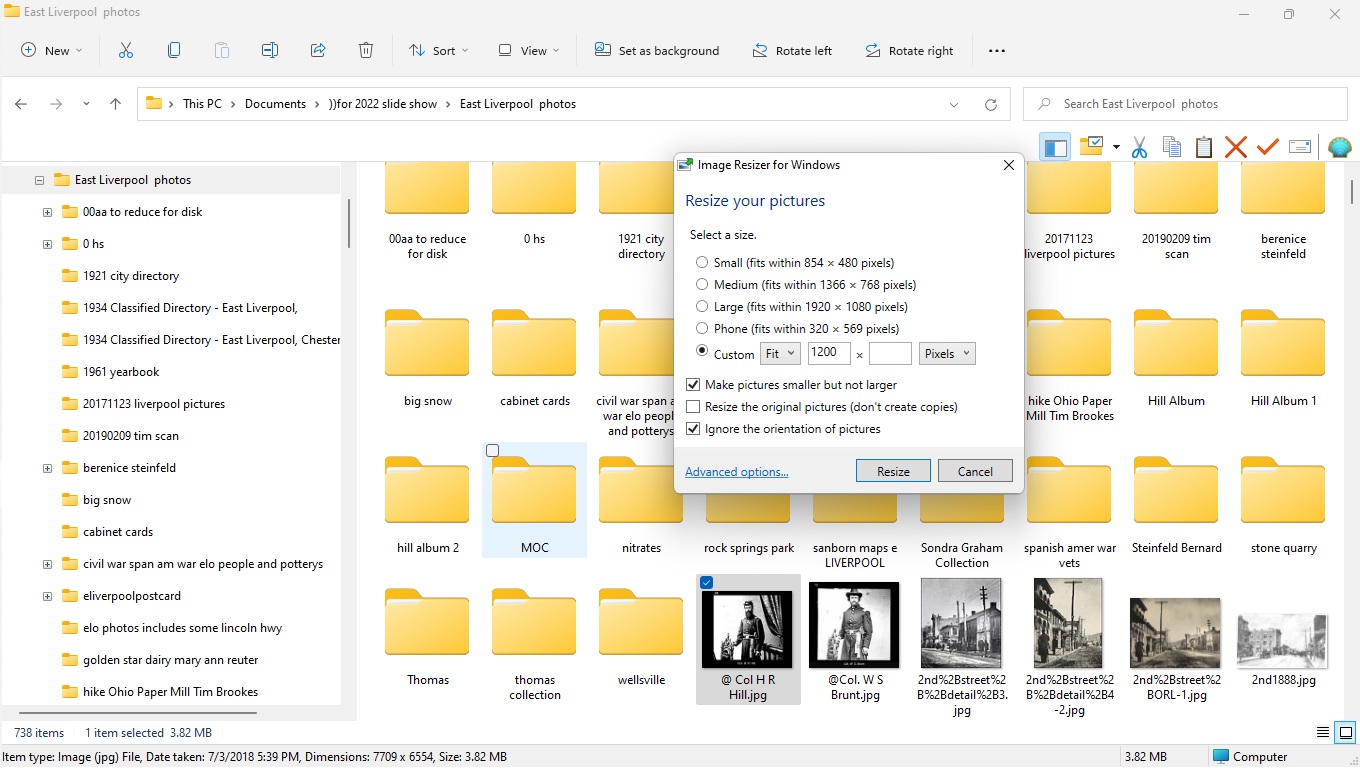This screenshot has height=768, width=1360.
Task: Click the clipboard paste icon in Classic toolbar
Action: 1204,148
